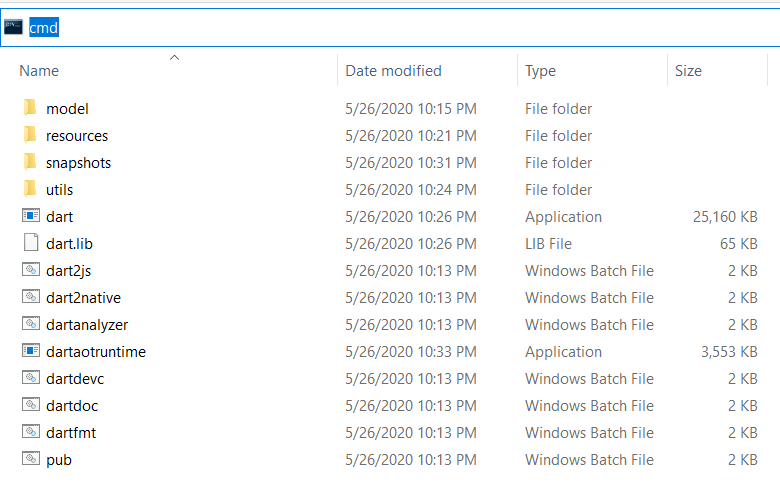Image resolution: width=780 pixels, height=483 pixels.
Task: Click the address bar path field
Action: (x=400, y=27)
